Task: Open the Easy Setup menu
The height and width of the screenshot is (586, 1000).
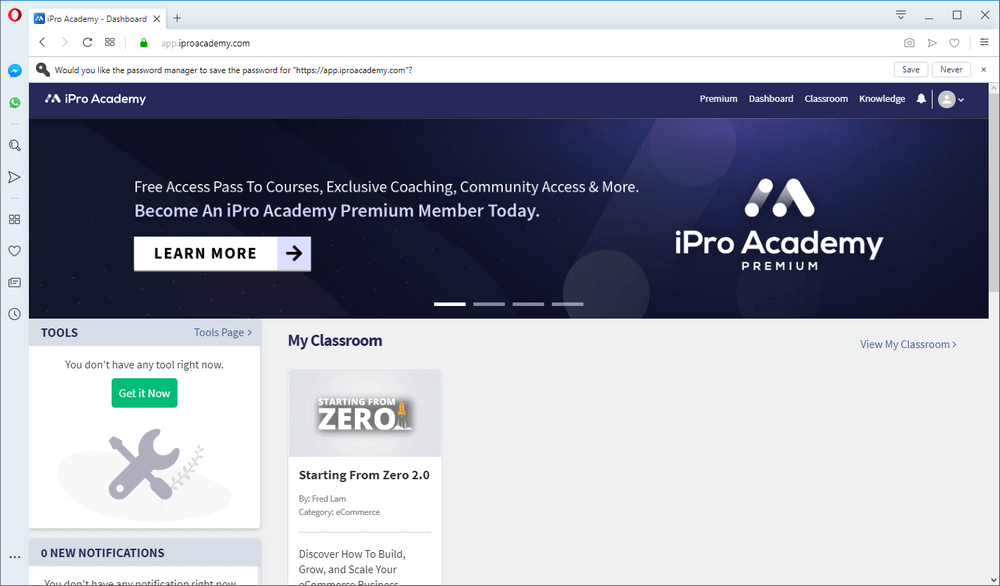Action: pos(984,42)
